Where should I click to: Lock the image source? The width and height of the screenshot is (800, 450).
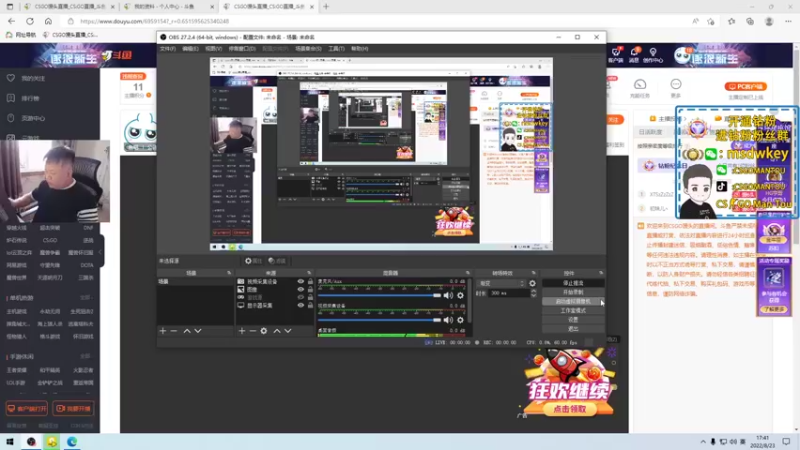click(x=310, y=289)
